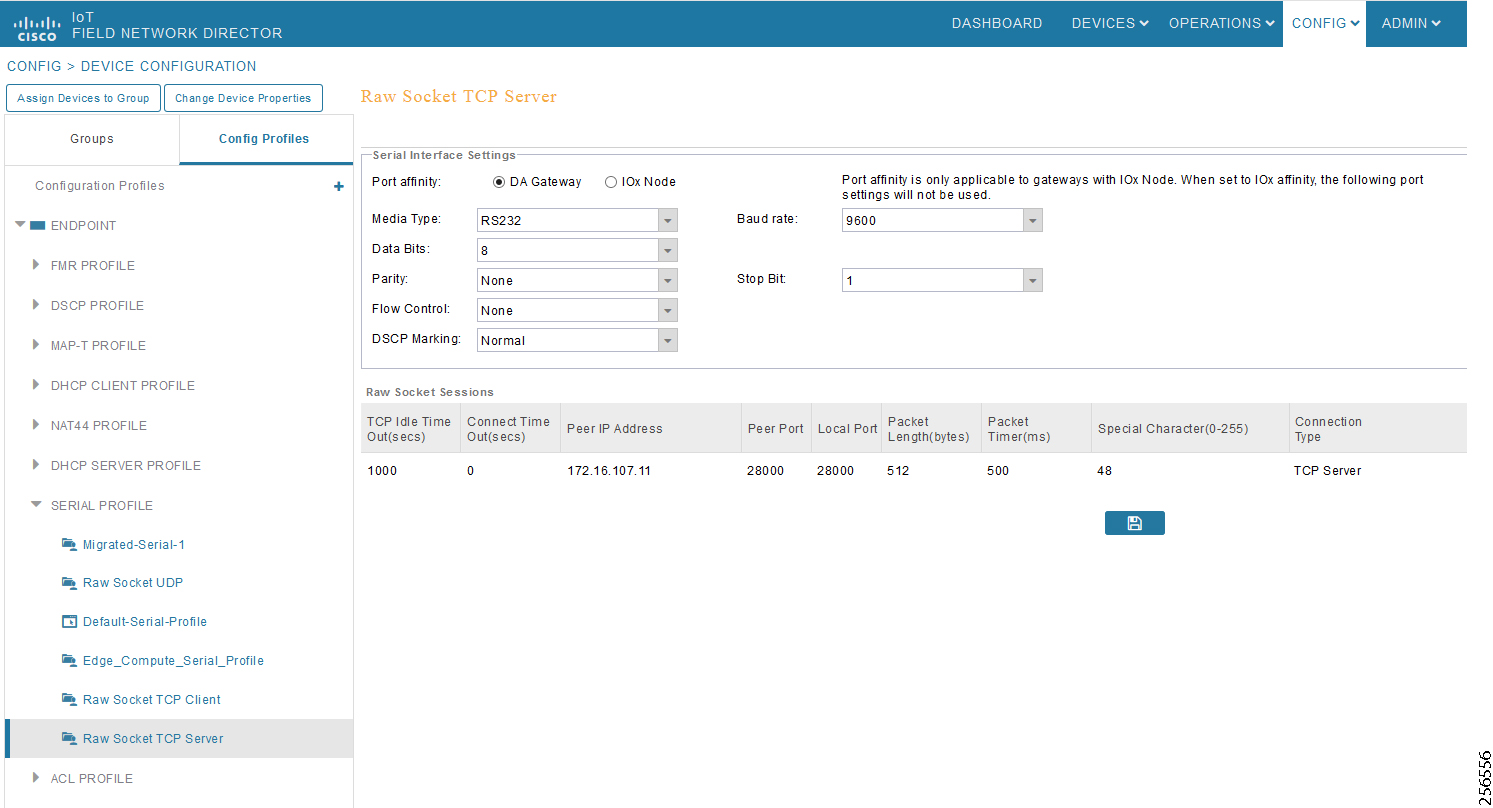Click Assign Devices to Group button
The width and height of the screenshot is (1493, 808).
[x=83, y=98]
